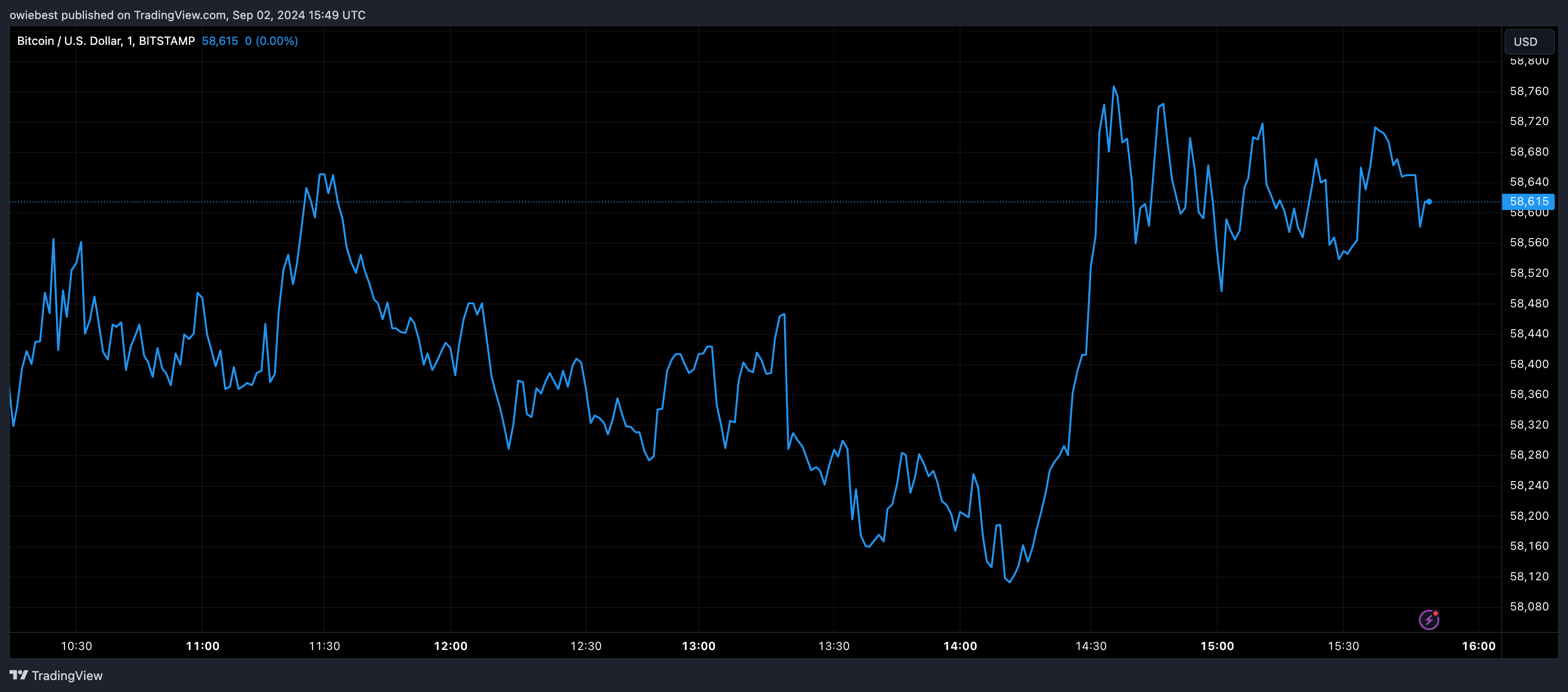Click the 58,520 price axis label
The width and height of the screenshot is (1568, 692).
click(1529, 273)
